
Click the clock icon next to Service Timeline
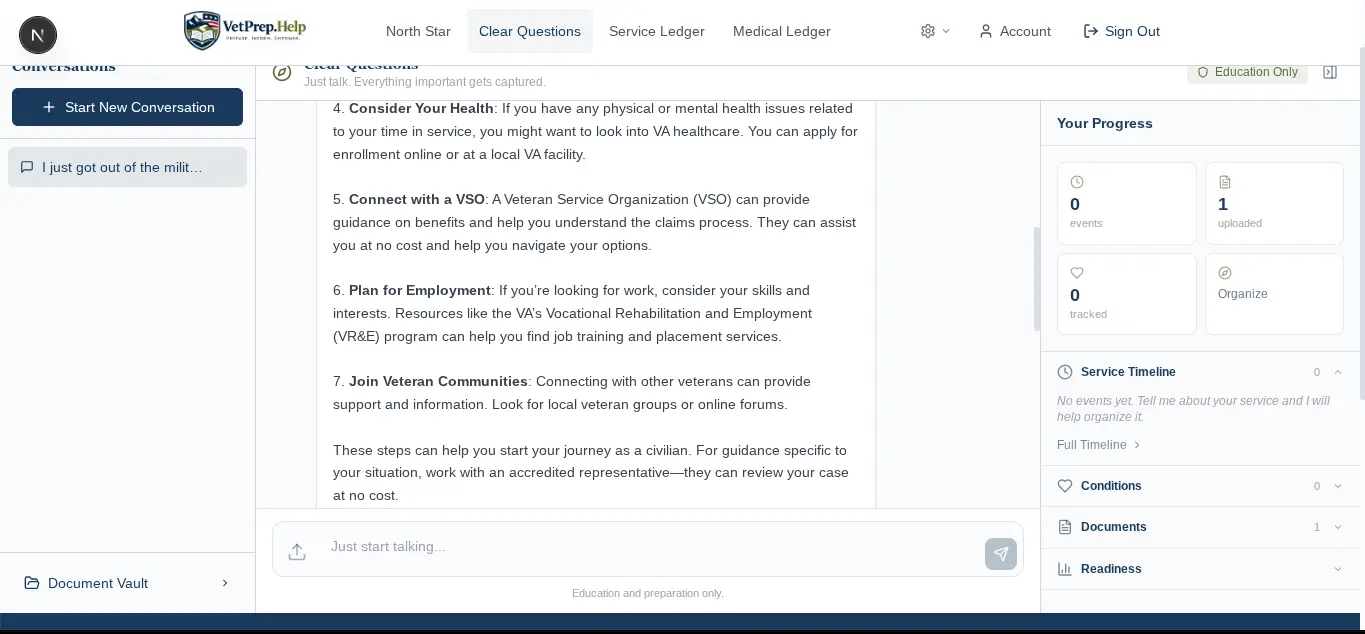coord(1064,372)
